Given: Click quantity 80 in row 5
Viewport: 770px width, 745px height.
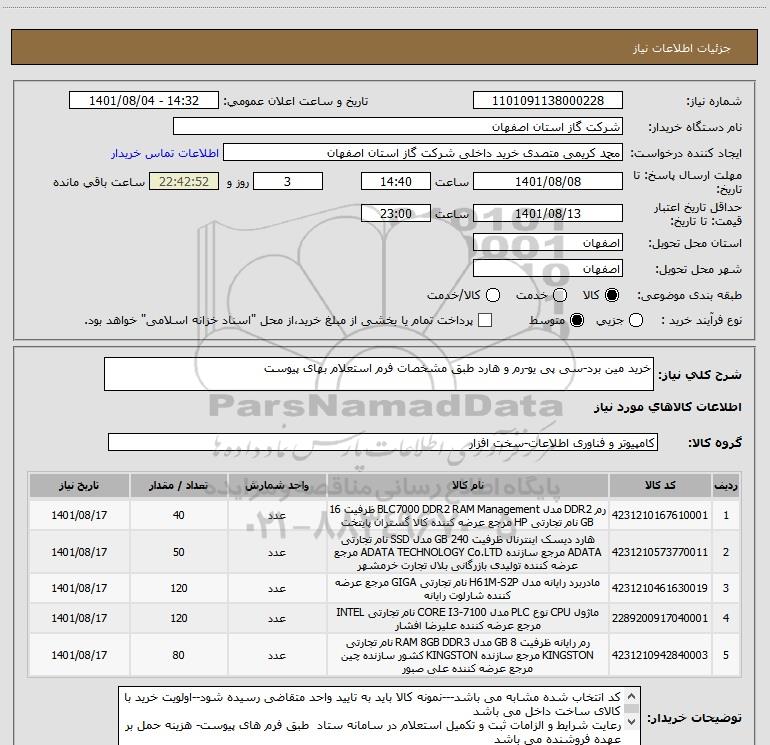Looking at the screenshot, I should [x=179, y=655].
